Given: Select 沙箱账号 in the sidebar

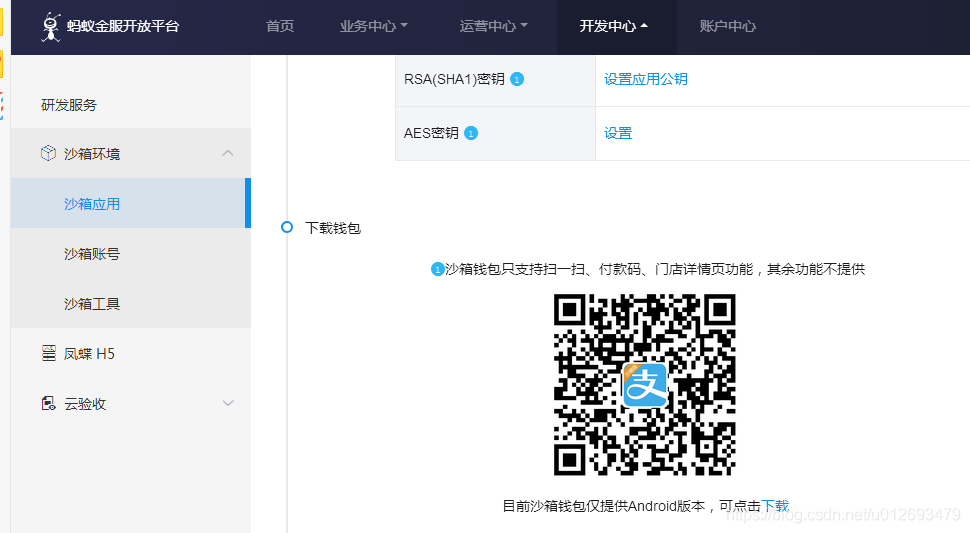Looking at the screenshot, I should pyautogui.click(x=131, y=253).
